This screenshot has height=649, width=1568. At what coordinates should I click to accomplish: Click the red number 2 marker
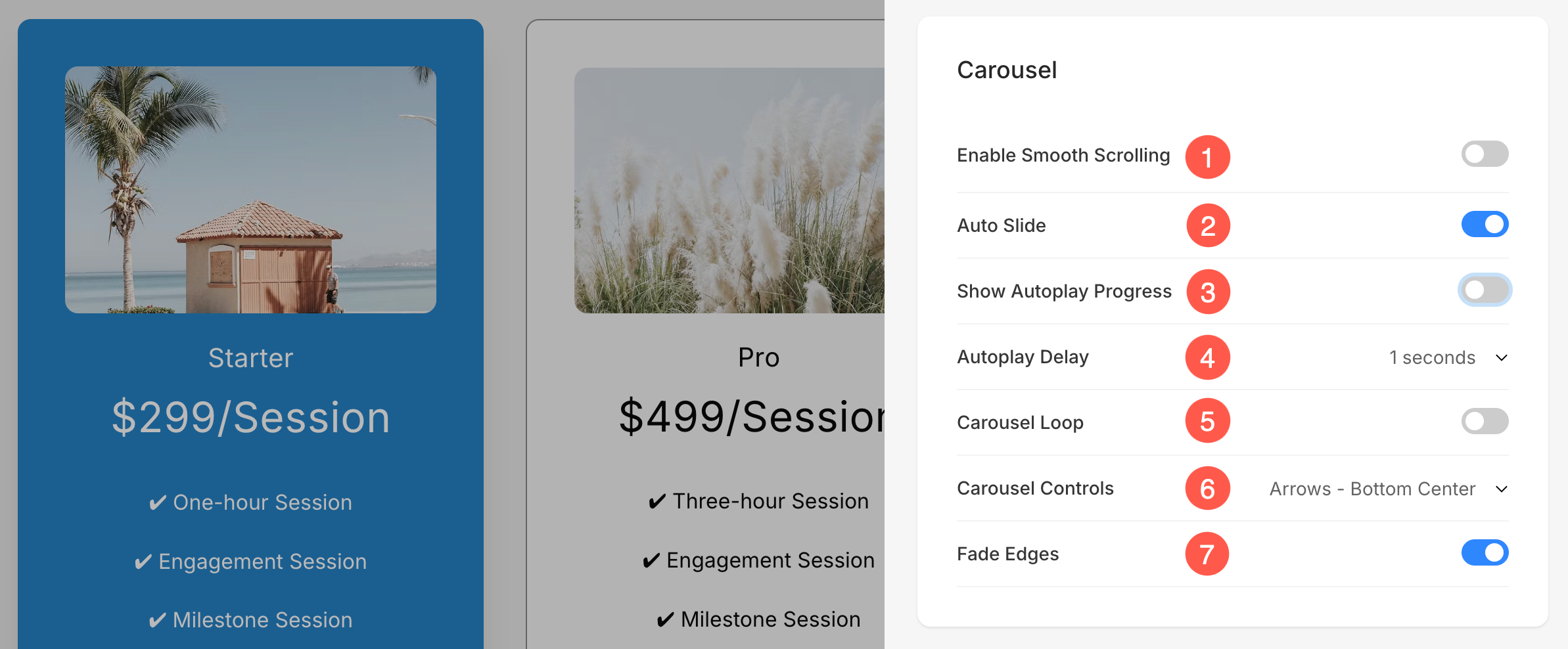click(x=1208, y=226)
